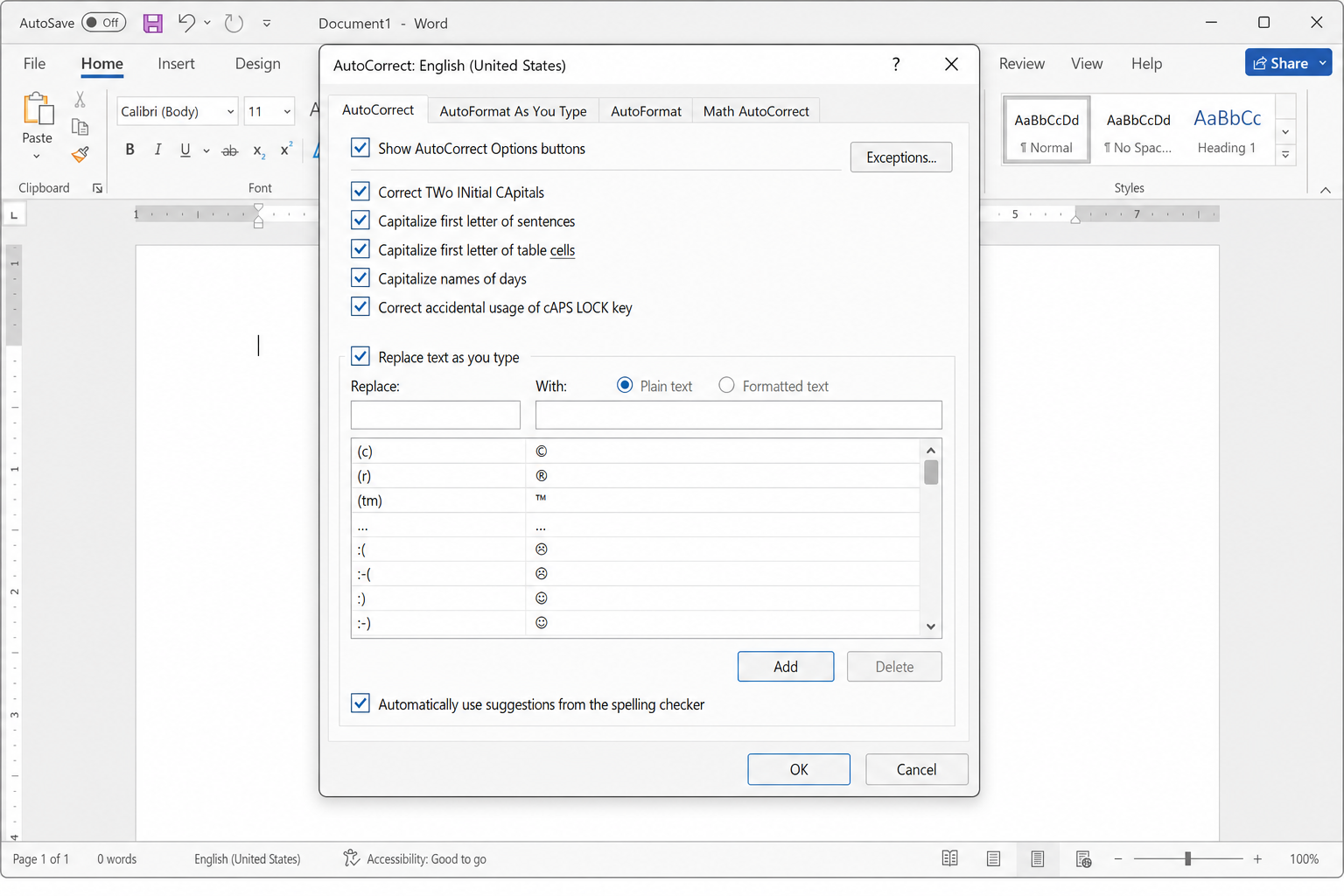The image size is (1344, 896).
Task: Click the Cut scissors icon
Action: pos(80,100)
